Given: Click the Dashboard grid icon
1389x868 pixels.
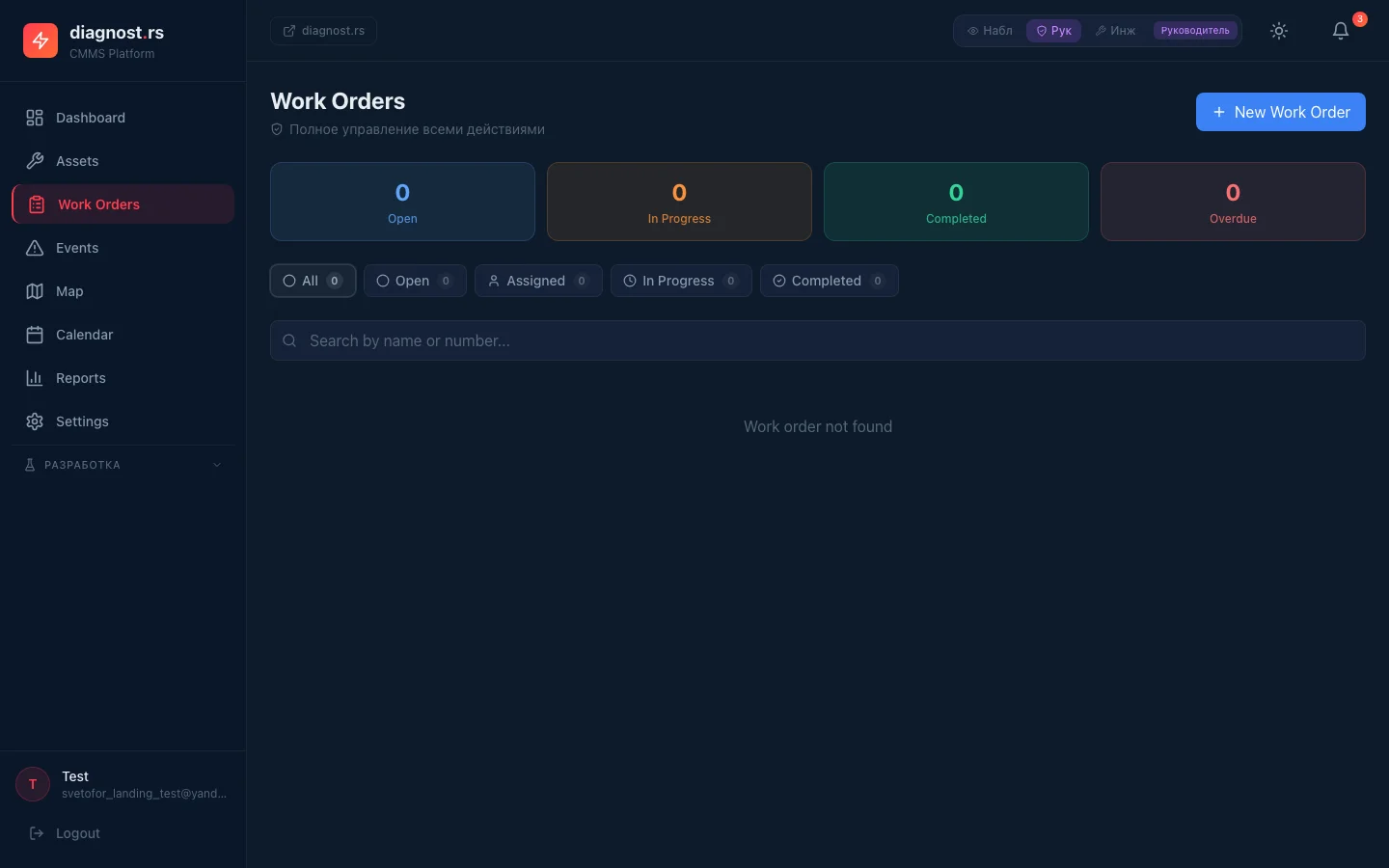Looking at the screenshot, I should (x=35, y=118).
